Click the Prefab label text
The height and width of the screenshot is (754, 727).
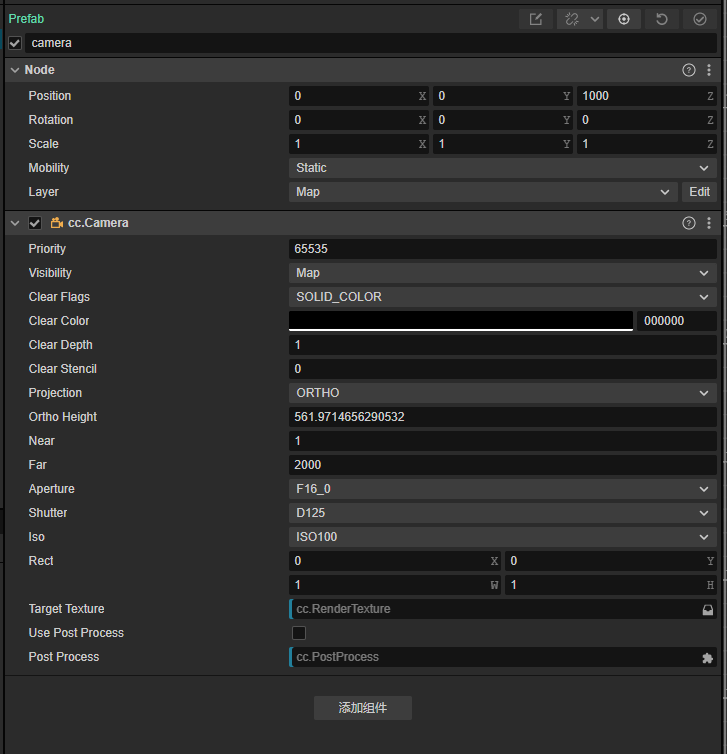pyautogui.click(x=26, y=19)
